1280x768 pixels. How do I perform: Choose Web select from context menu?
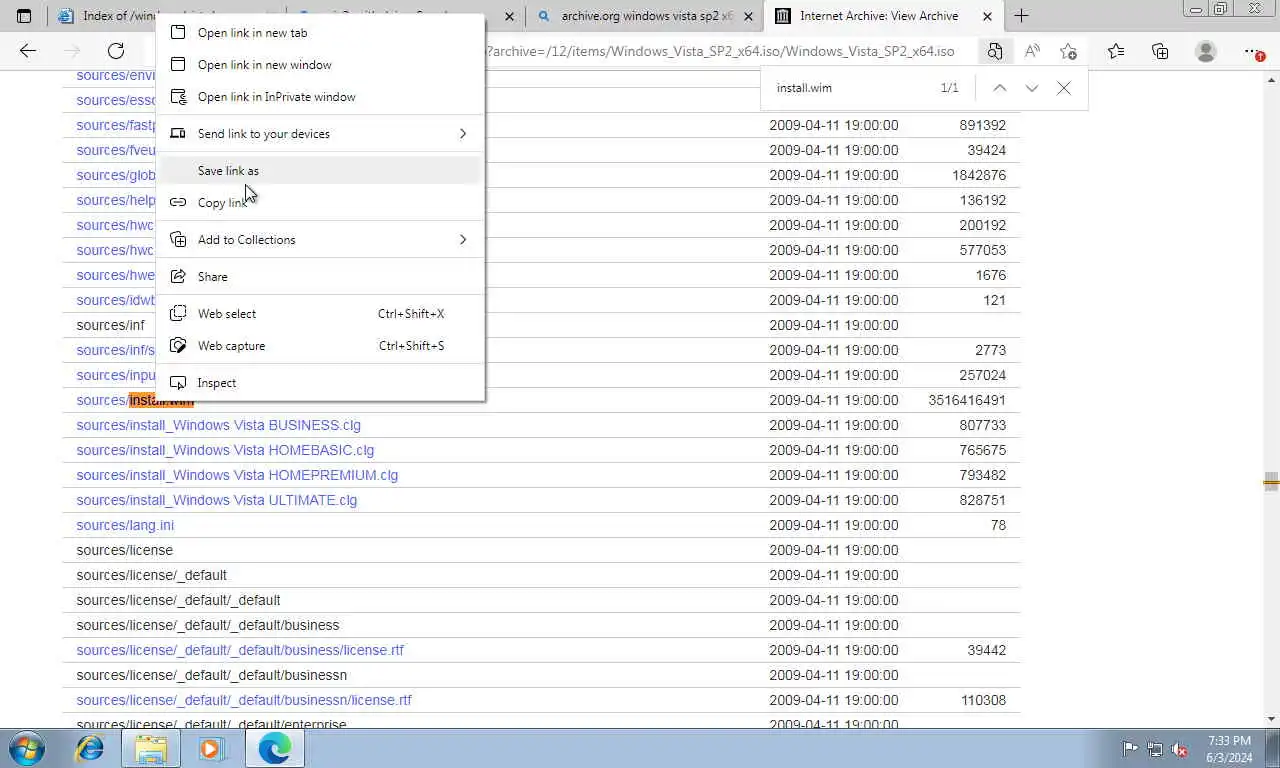pos(320,314)
